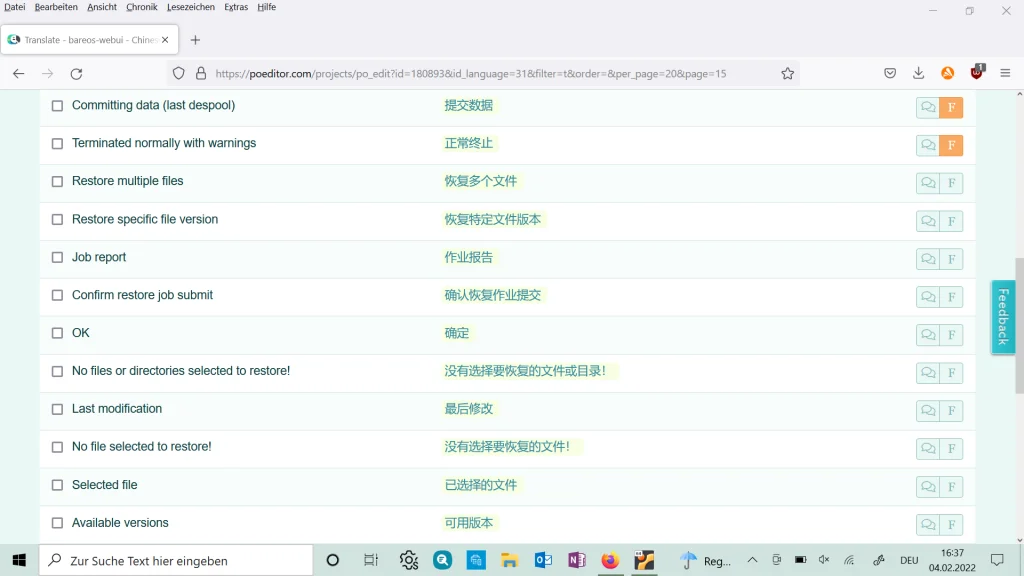The image size is (1024, 576).
Task: Toggle the fuzzy F flag for Terminated normally with warnings
Action: (951, 145)
